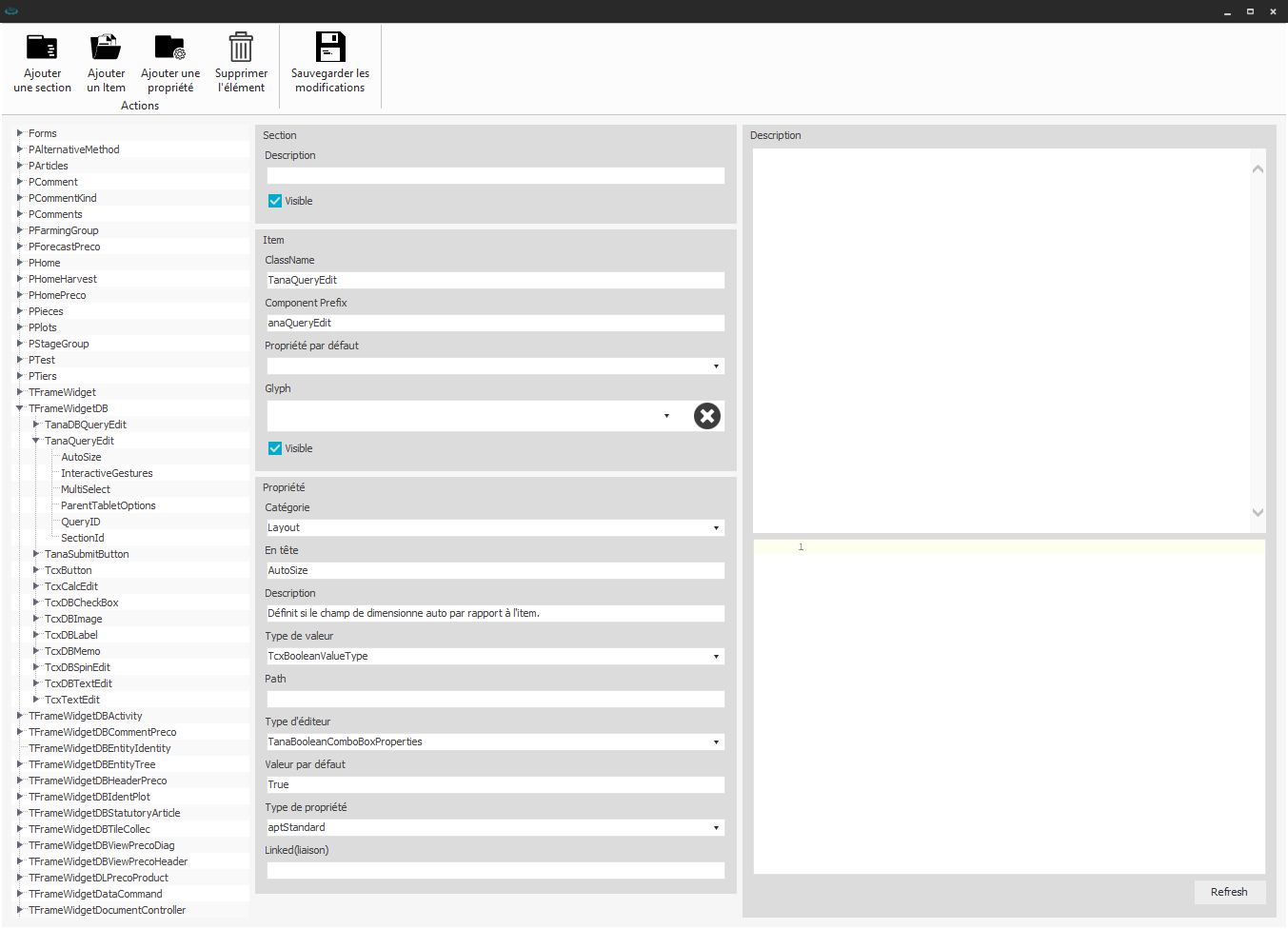The width and height of the screenshot is (1288, 929).
Task: Uncheck the Visible checkbox in Item
Action: tap(275, 448)
